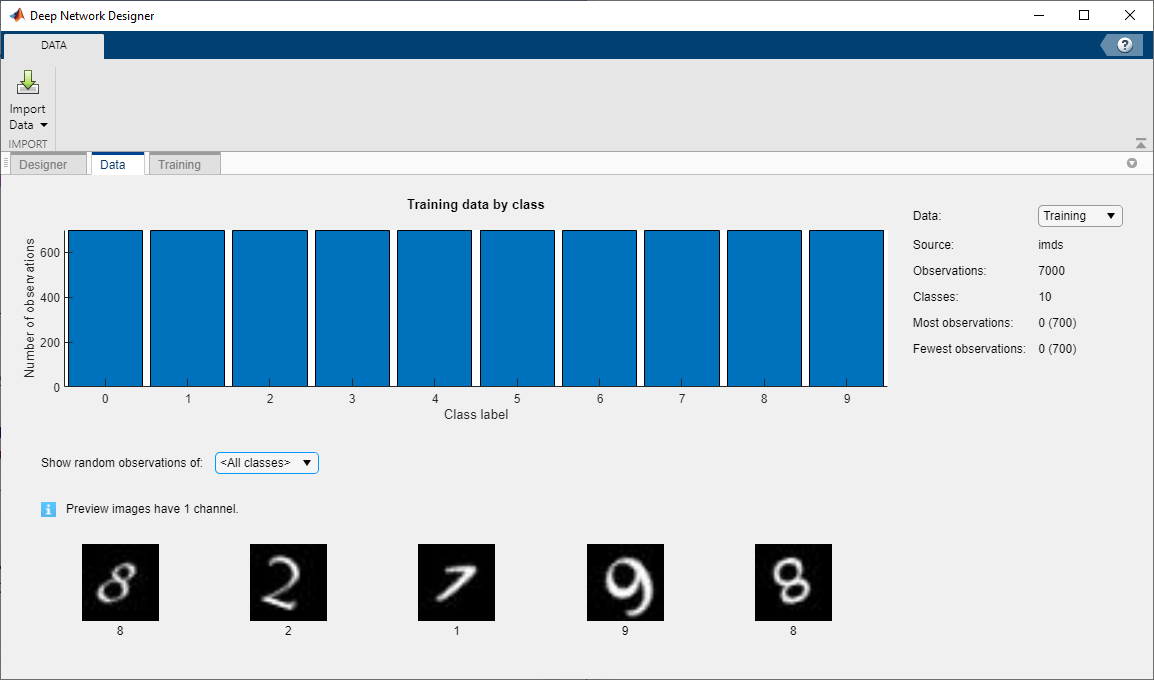The height and width of the screenshot is (680, 1154).
Task: Select the Data tab
Action: click(117, 163)
